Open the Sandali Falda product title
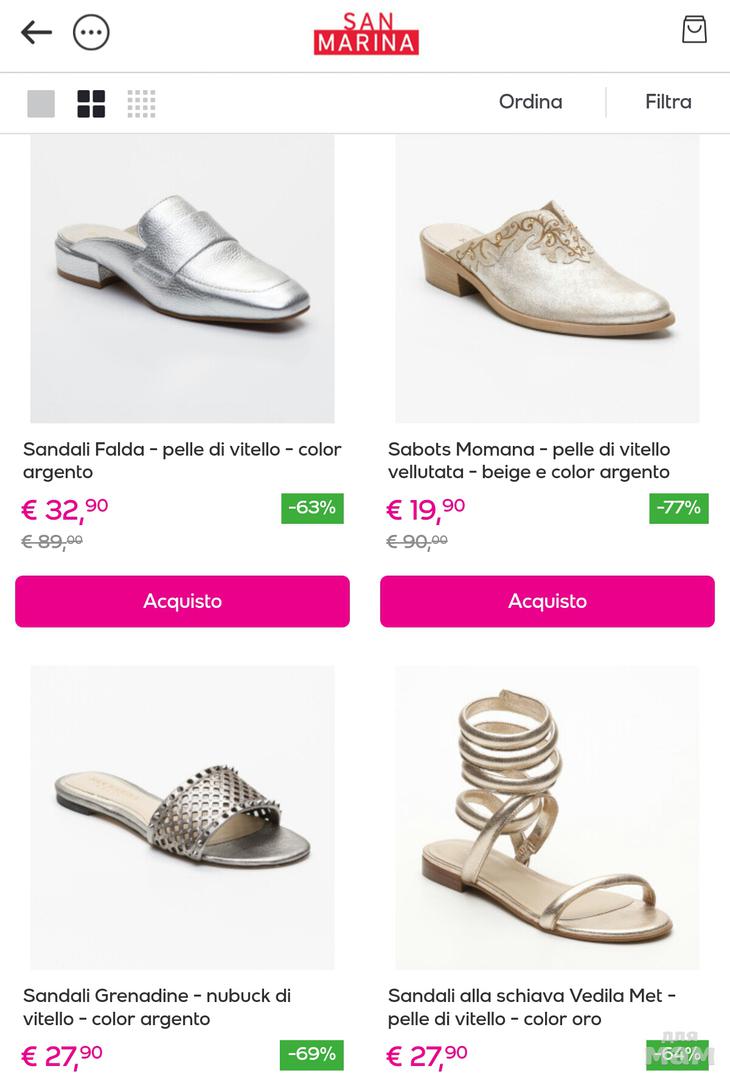 click(182, 461)
